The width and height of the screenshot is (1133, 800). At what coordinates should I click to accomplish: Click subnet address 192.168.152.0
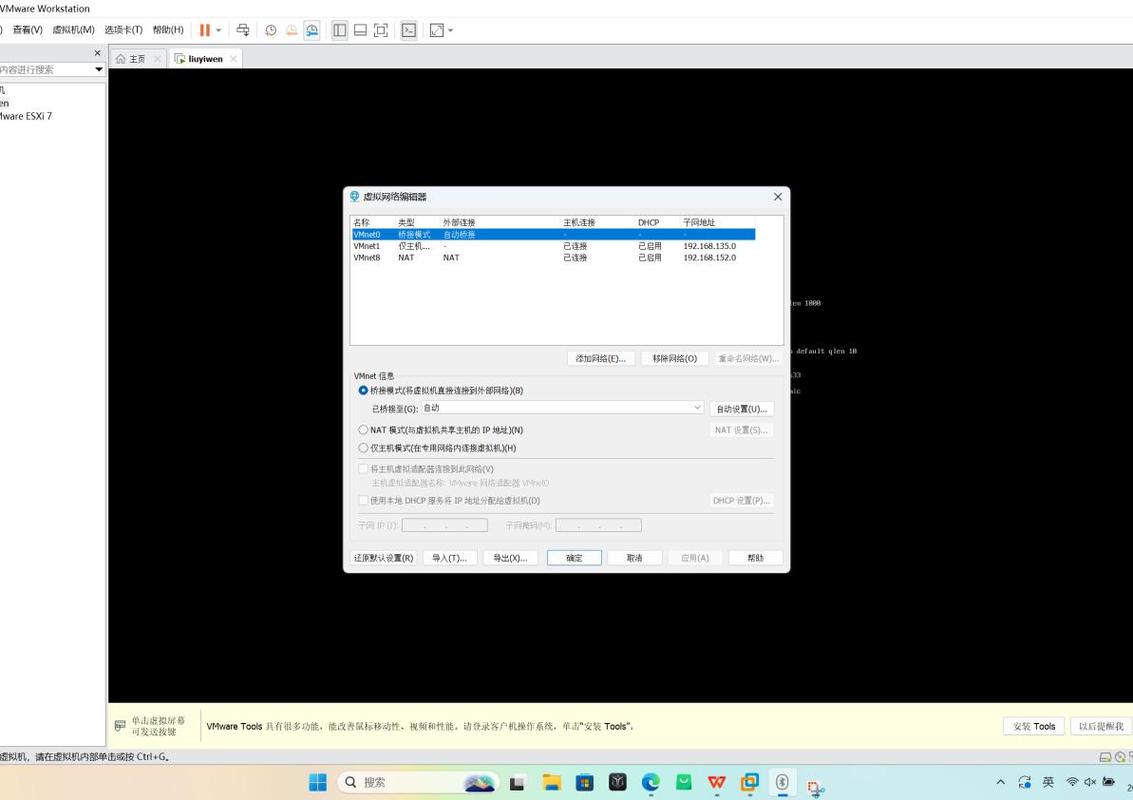coord(710,257)
